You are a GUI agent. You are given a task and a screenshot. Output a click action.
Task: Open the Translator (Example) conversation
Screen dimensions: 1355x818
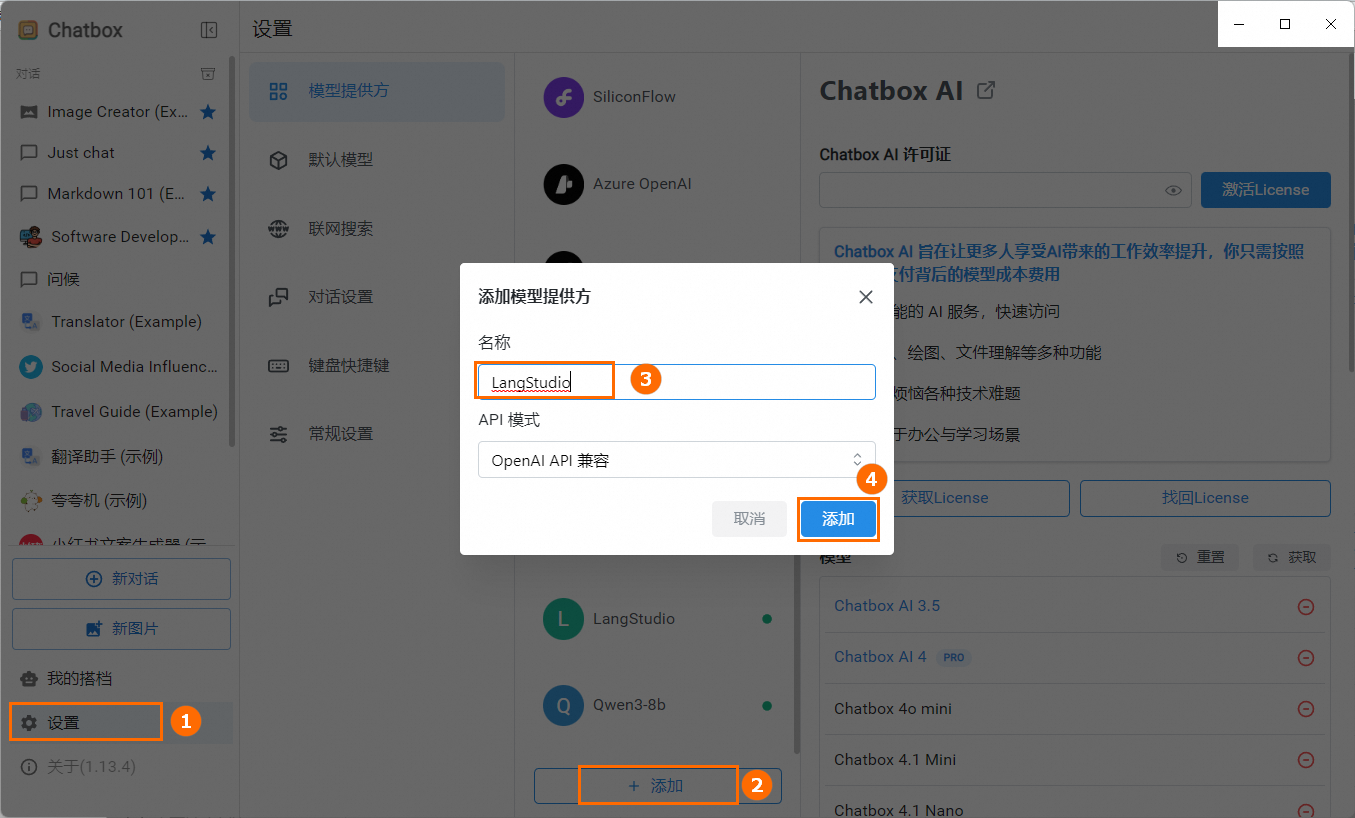[119, 322]
